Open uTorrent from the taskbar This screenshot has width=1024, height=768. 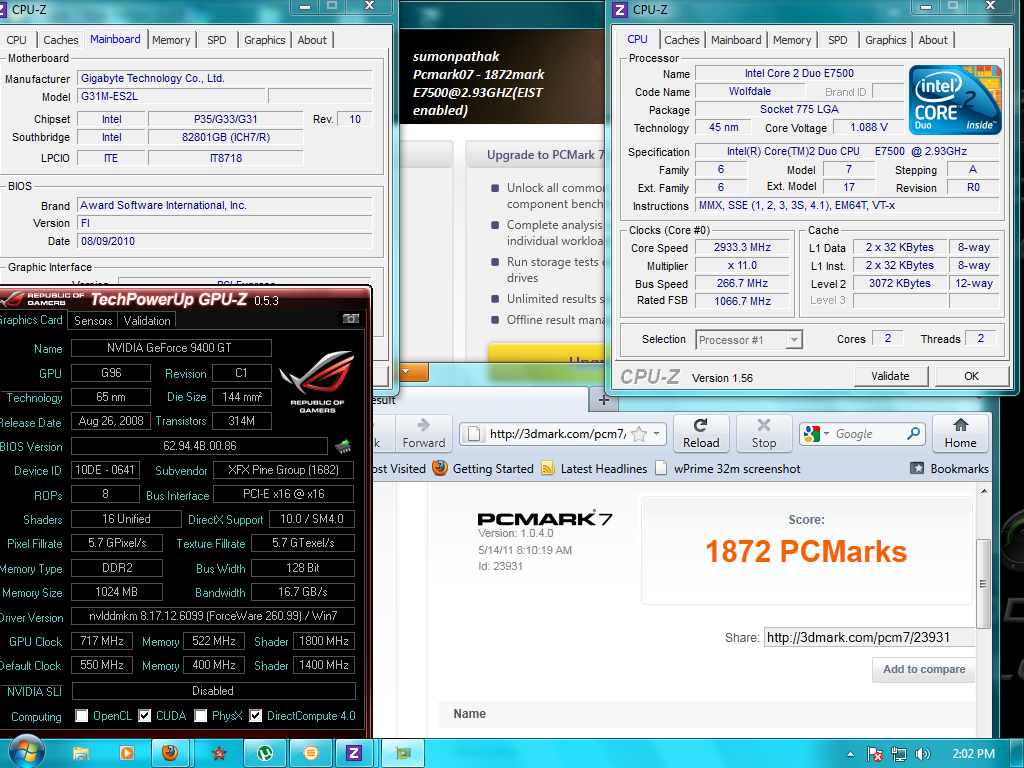tap(264, 753)
